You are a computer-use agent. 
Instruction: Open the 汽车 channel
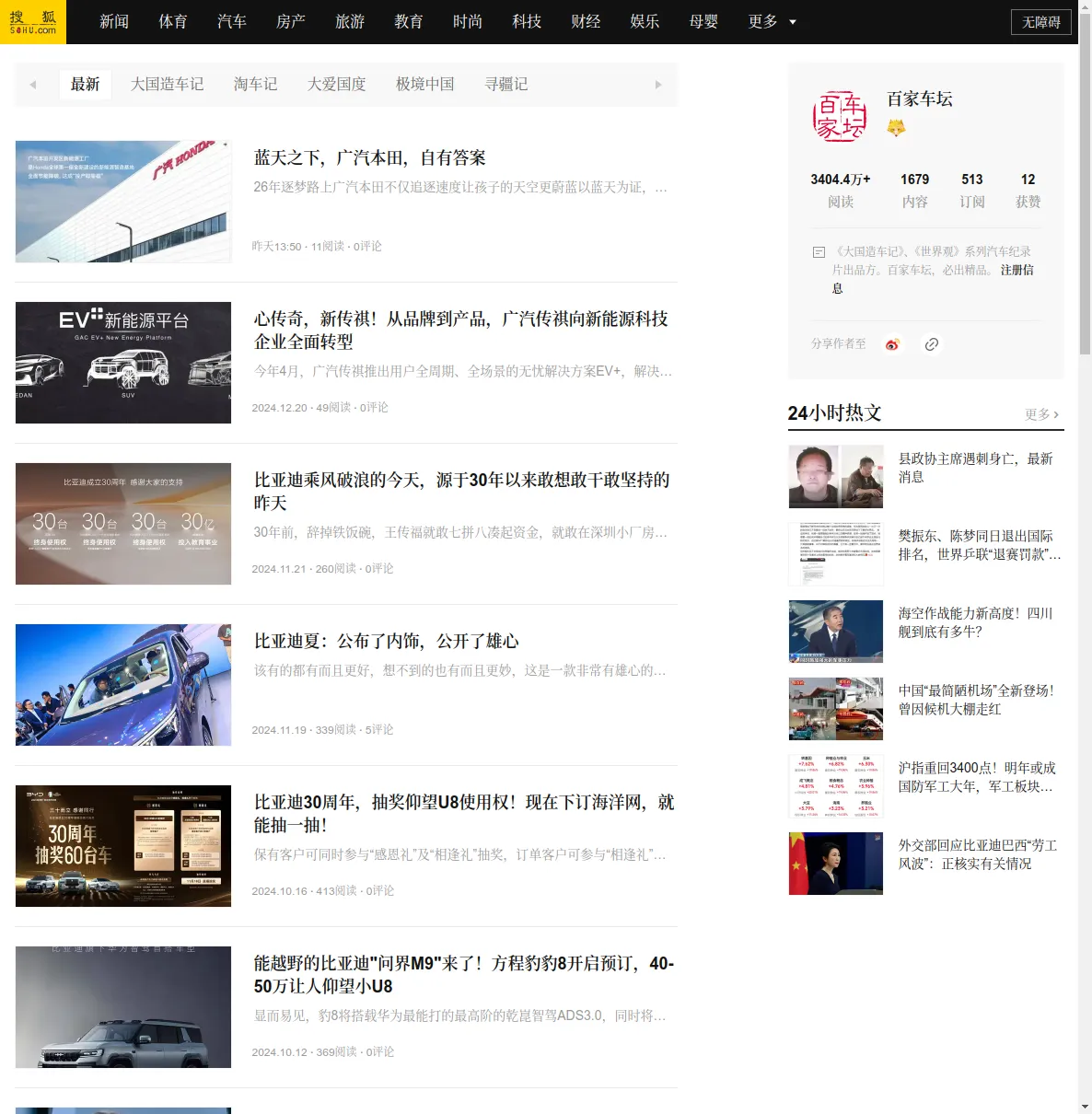[232, 21]
